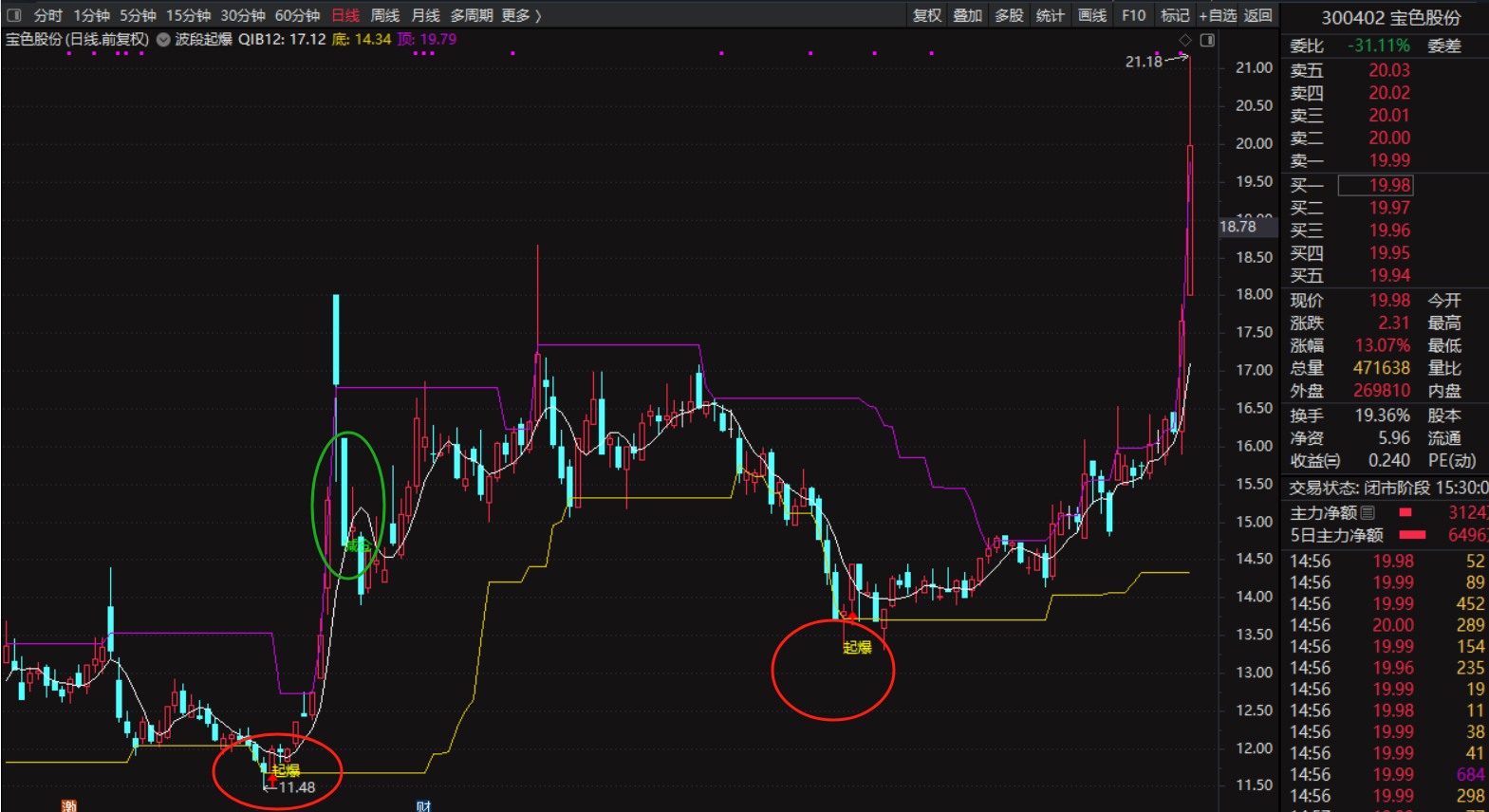1489x812 pixels.
Task: Add stock with +自选 button
Action: [1218, 15]
